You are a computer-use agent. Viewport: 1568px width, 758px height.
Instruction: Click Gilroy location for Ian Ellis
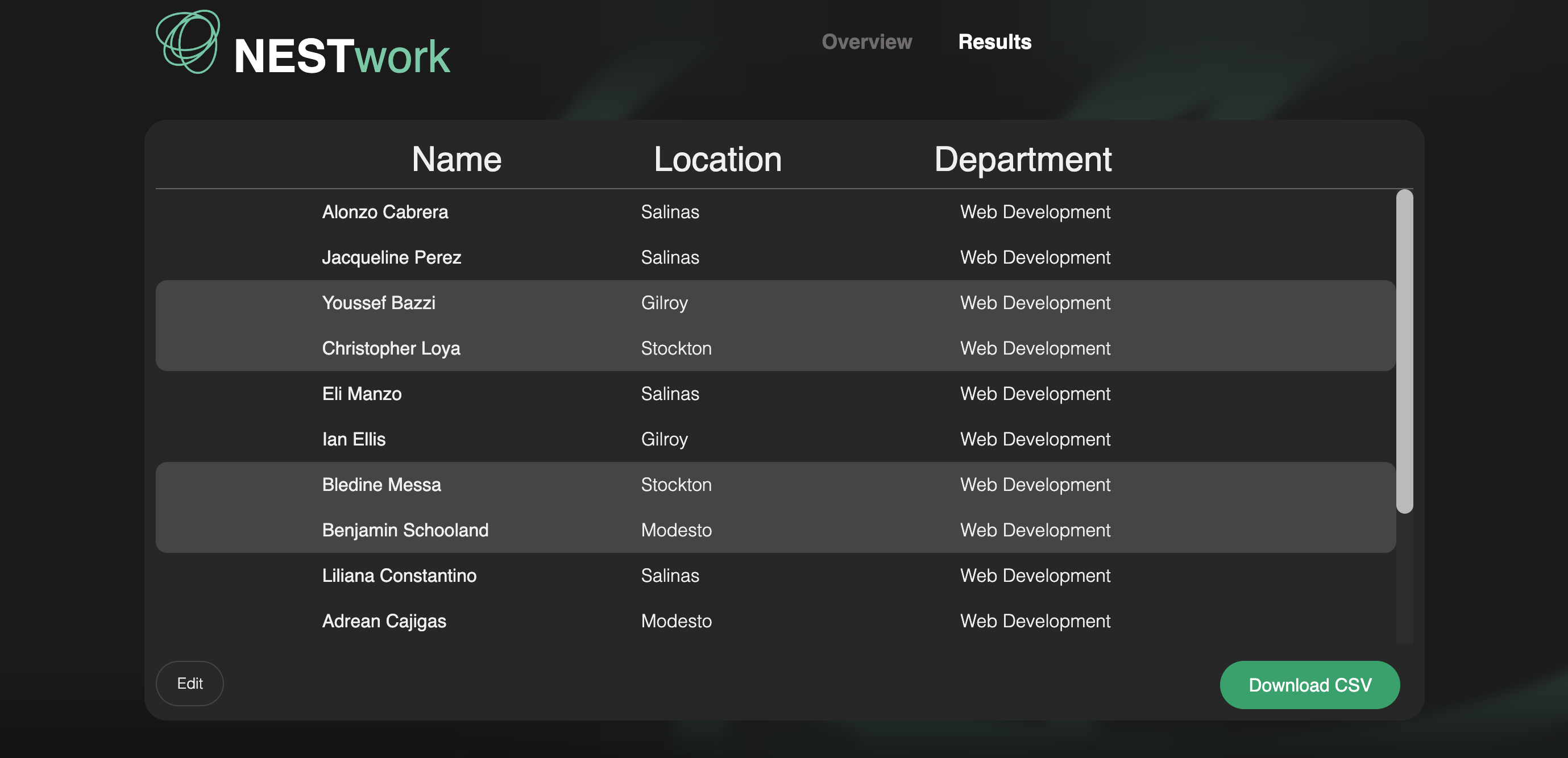[x=664, y=439]
